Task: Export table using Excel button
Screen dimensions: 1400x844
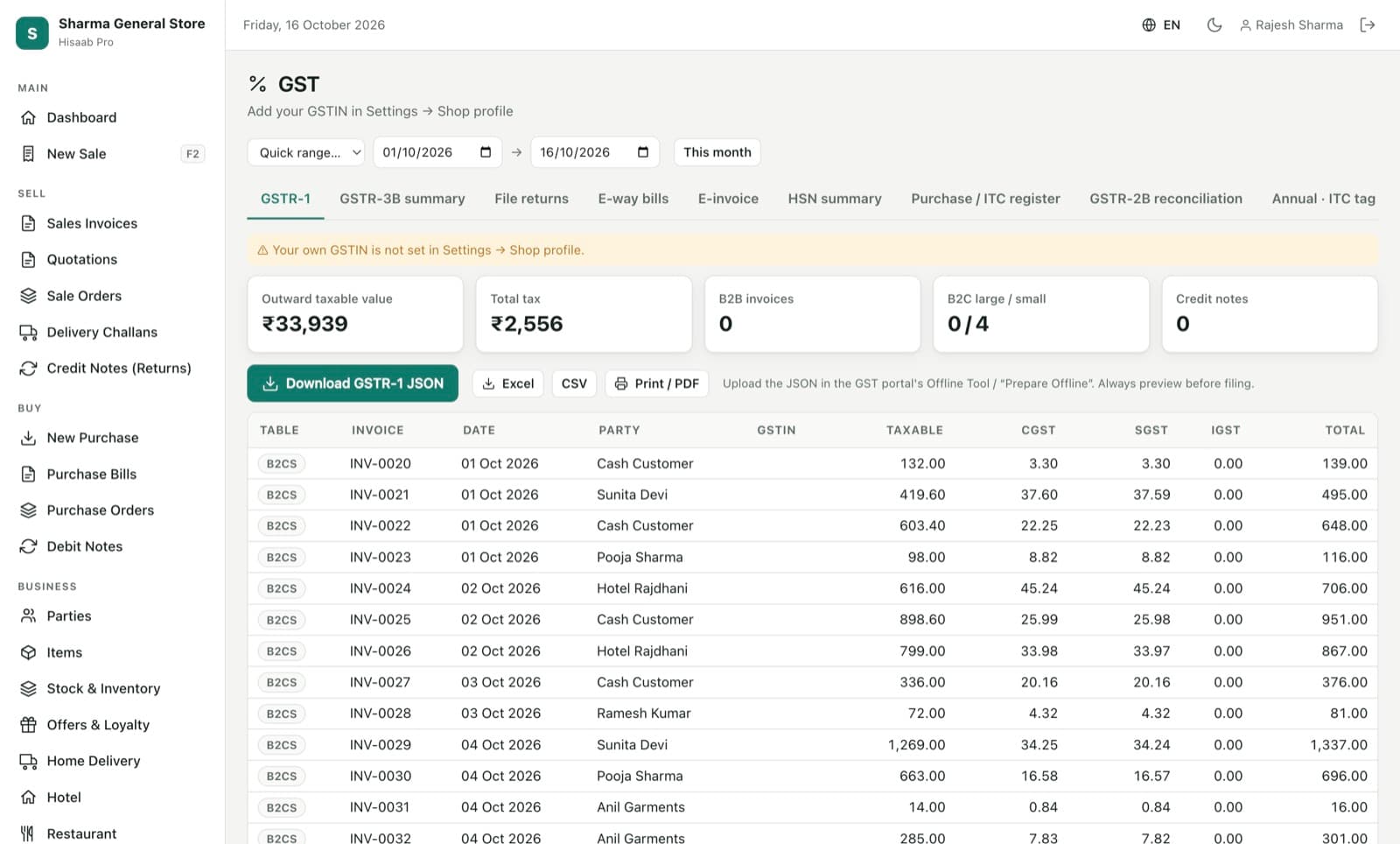Action: click(x=508, y=383)
